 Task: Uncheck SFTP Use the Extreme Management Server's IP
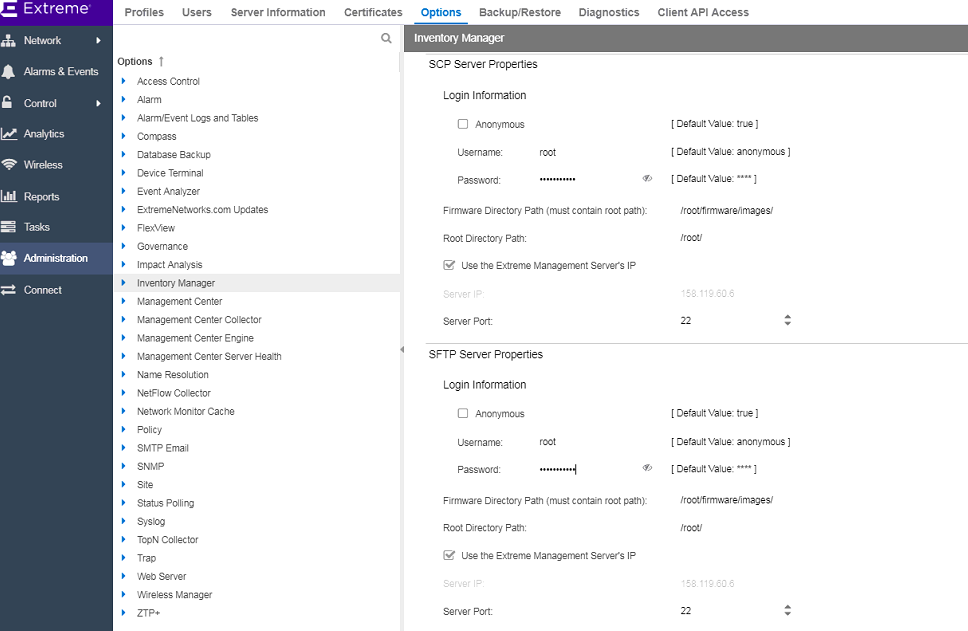pos(449,555)
